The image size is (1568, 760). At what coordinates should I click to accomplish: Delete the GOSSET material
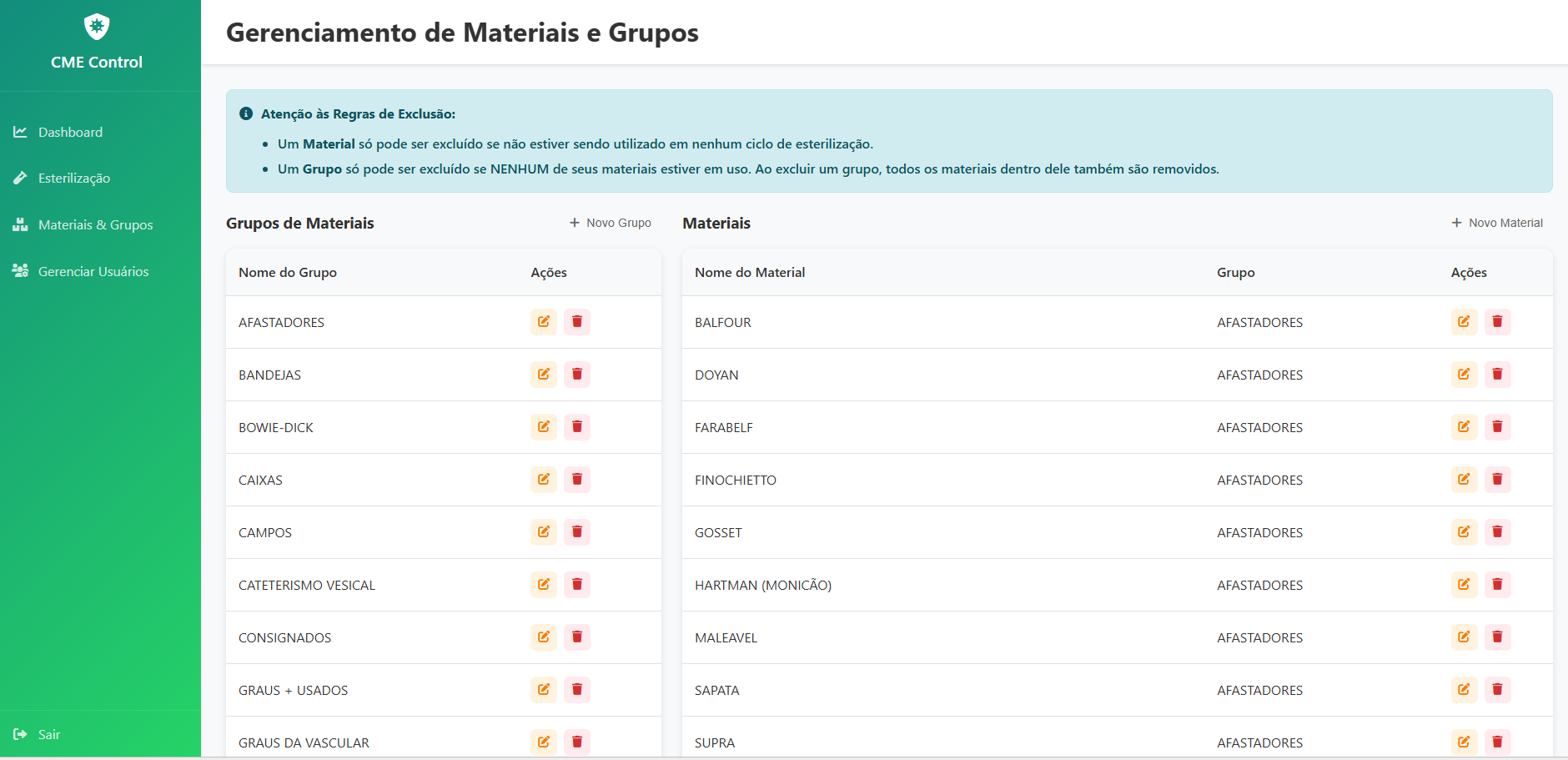1497,532
